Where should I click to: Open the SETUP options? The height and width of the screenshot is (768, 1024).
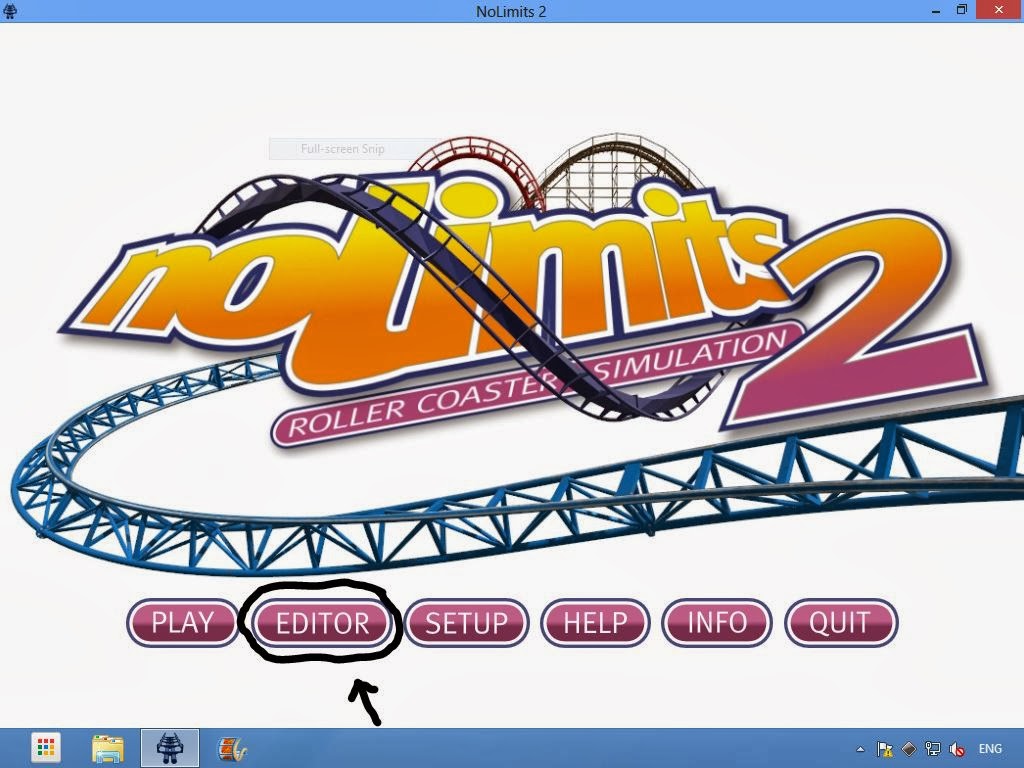[466, 623]
